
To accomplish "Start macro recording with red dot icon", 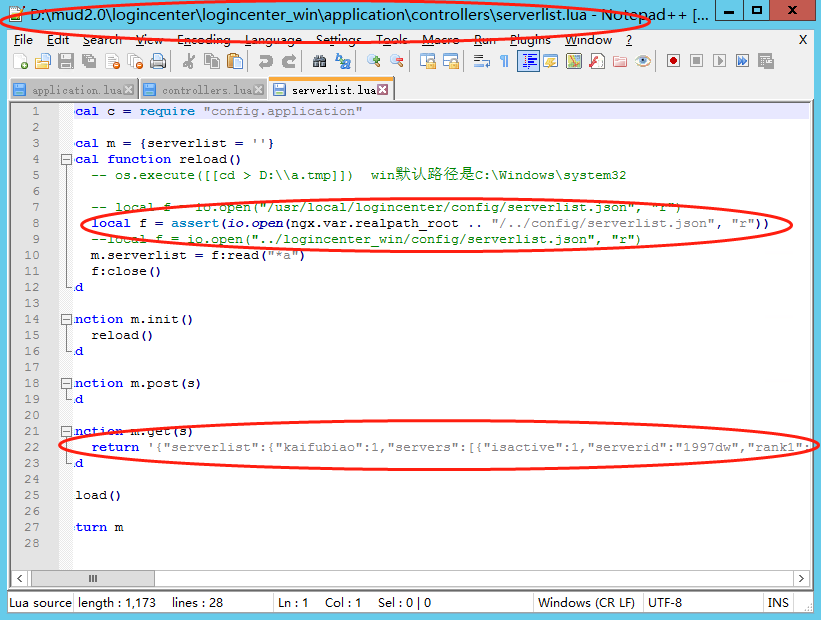I will coord(673,61).
